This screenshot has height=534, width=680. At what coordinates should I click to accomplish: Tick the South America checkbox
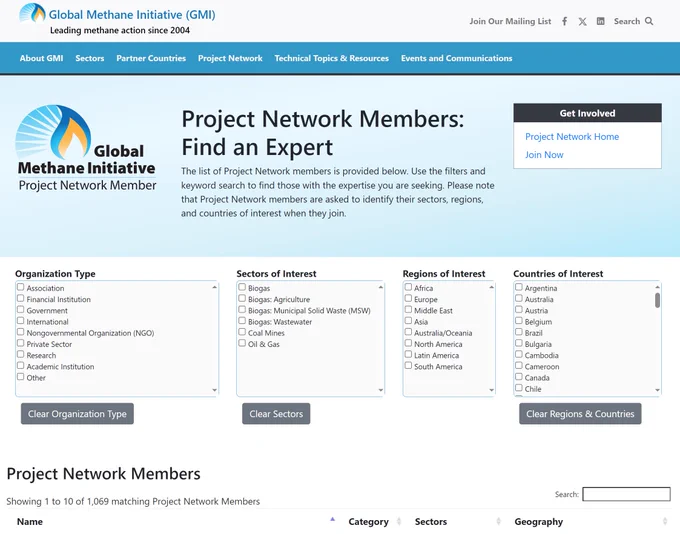(408, 366)
